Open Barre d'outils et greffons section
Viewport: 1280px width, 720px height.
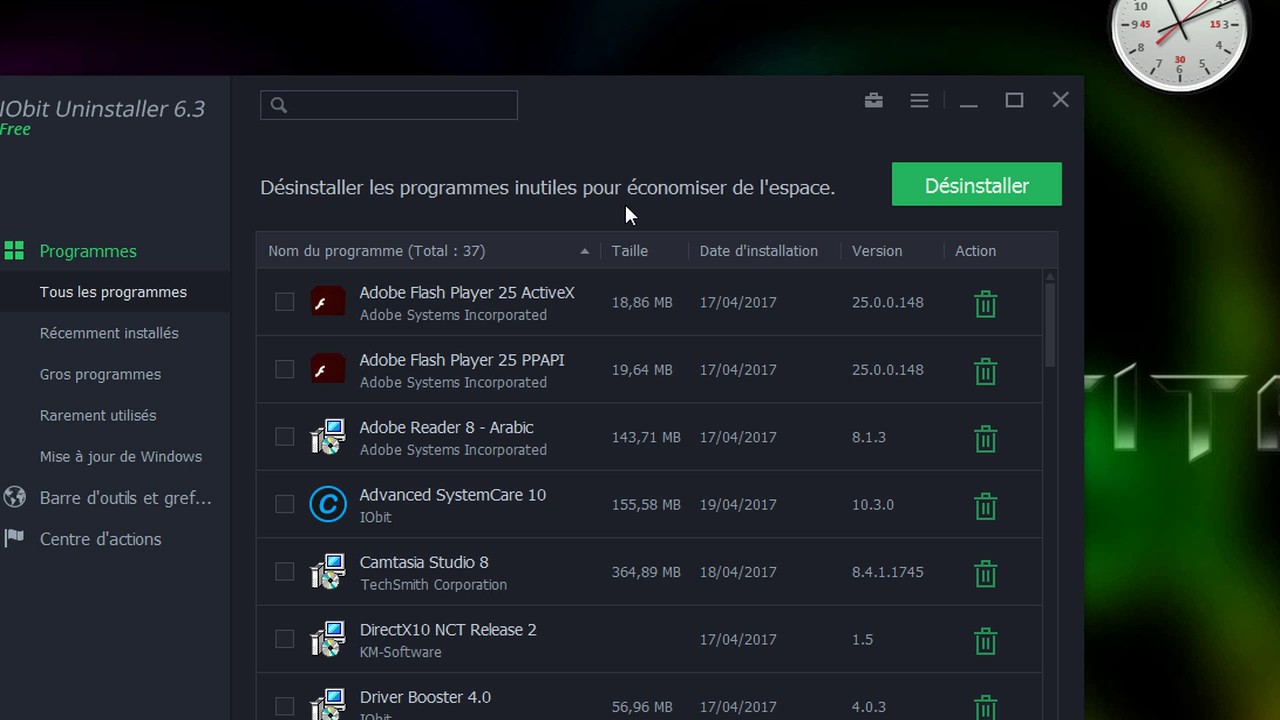pos(126,497)
